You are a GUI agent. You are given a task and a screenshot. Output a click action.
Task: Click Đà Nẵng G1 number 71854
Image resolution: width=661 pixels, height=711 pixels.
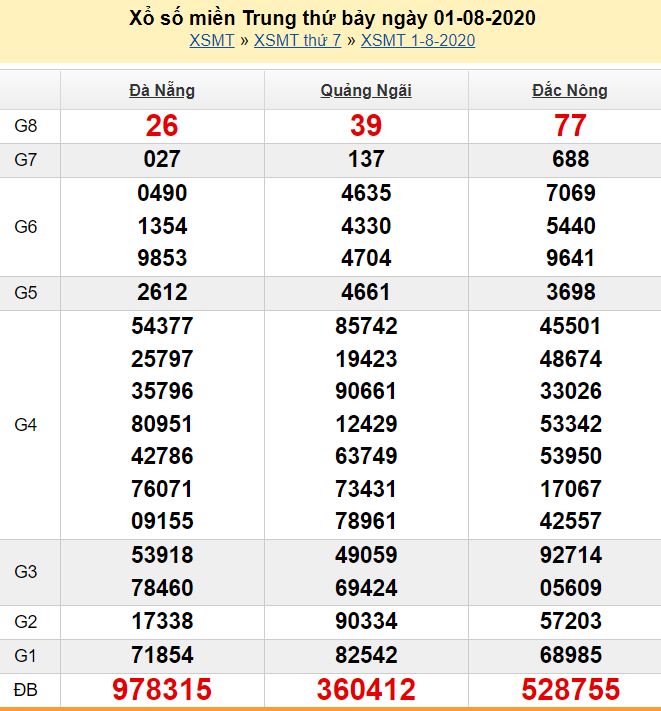click(x=162, y=655)
